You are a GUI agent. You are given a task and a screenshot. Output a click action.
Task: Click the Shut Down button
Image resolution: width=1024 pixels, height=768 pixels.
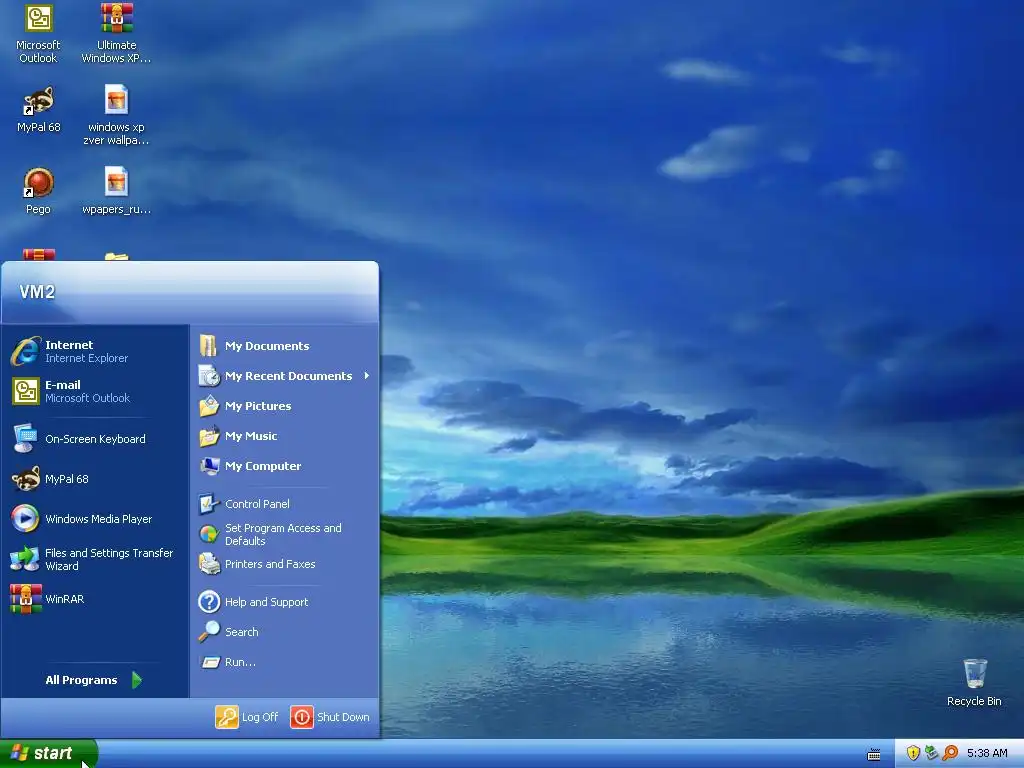[330, 716]
